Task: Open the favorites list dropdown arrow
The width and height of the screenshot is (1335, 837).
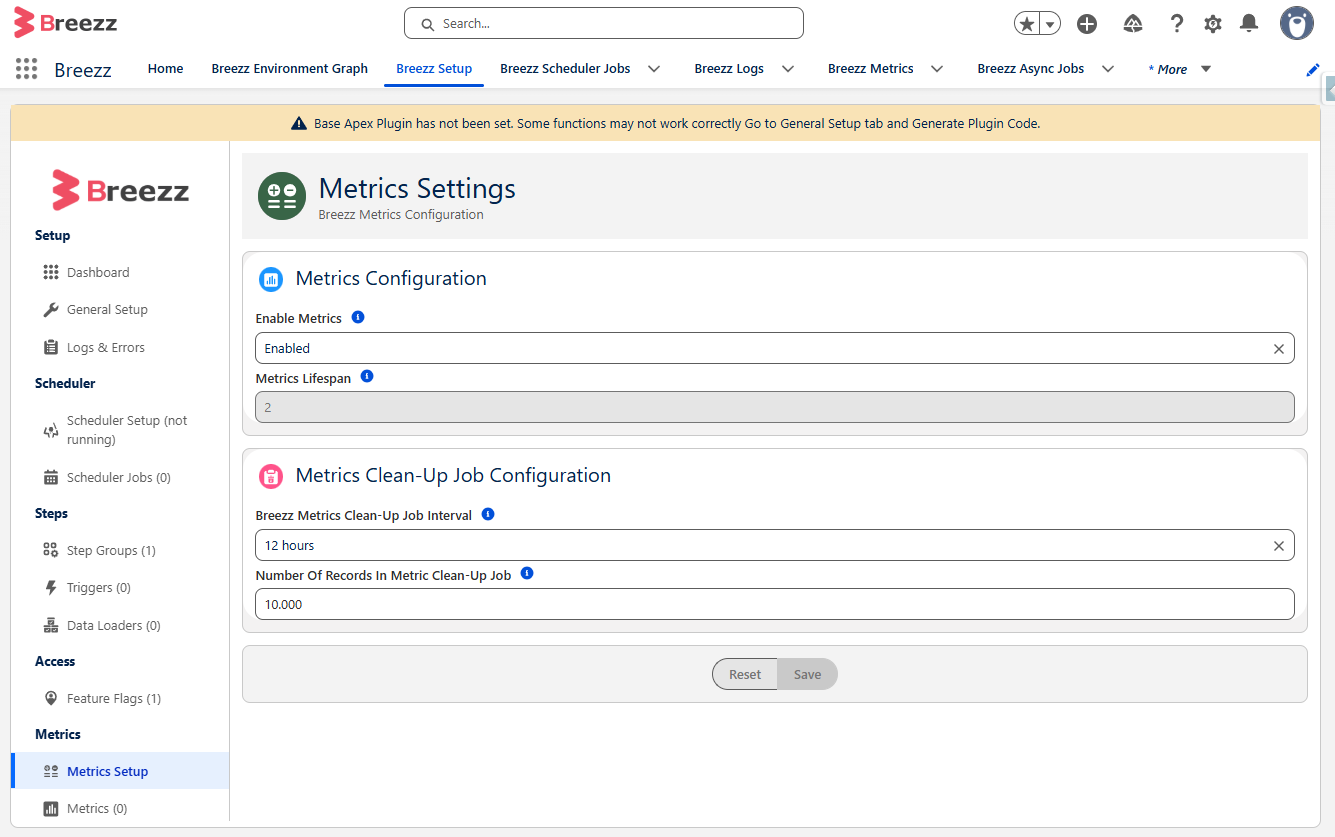Action: tap(1050, 24)
